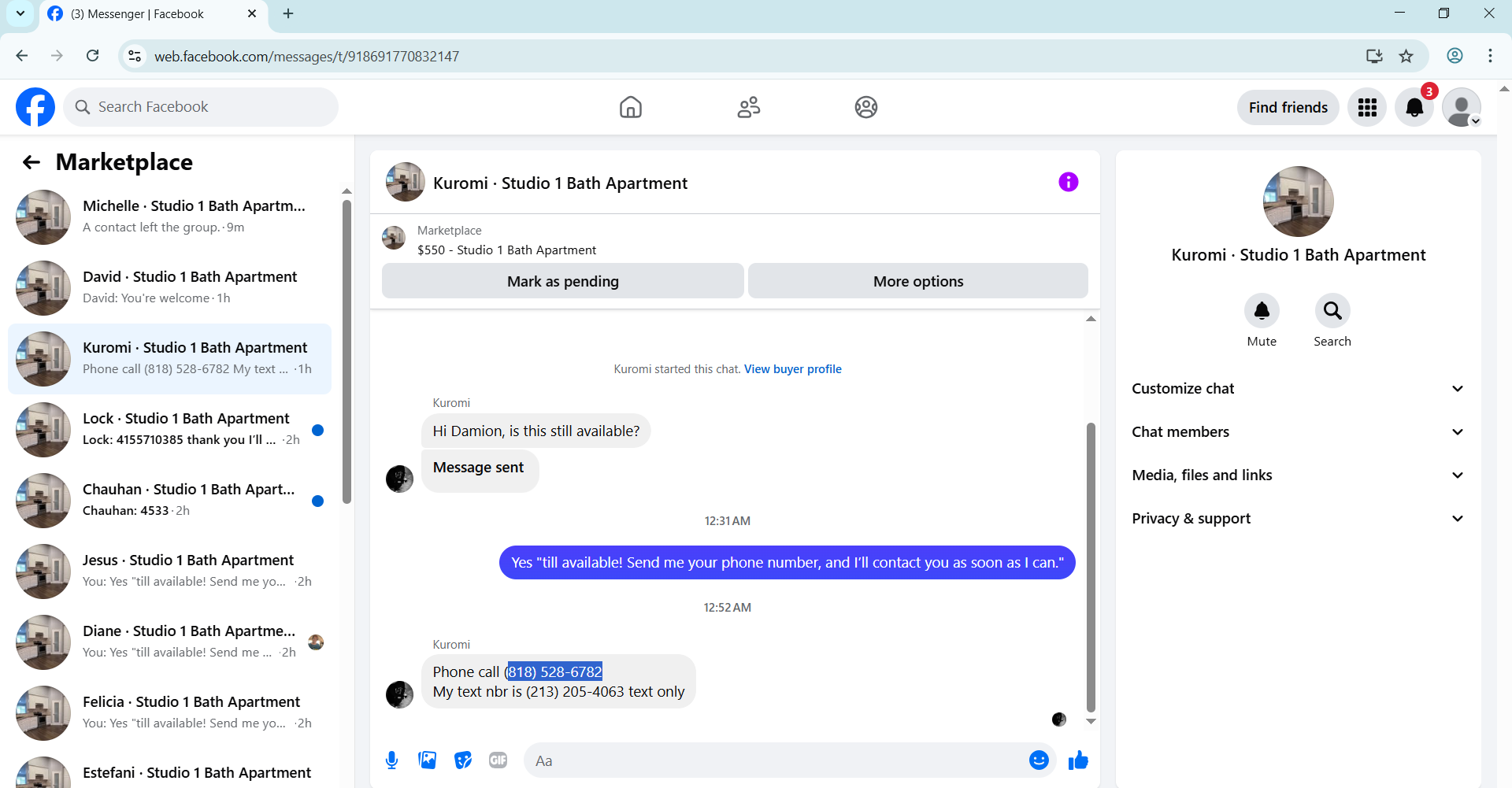1512x788 pixels.
Task: Choose a sticker from the sticker icon
Action: 463,760
